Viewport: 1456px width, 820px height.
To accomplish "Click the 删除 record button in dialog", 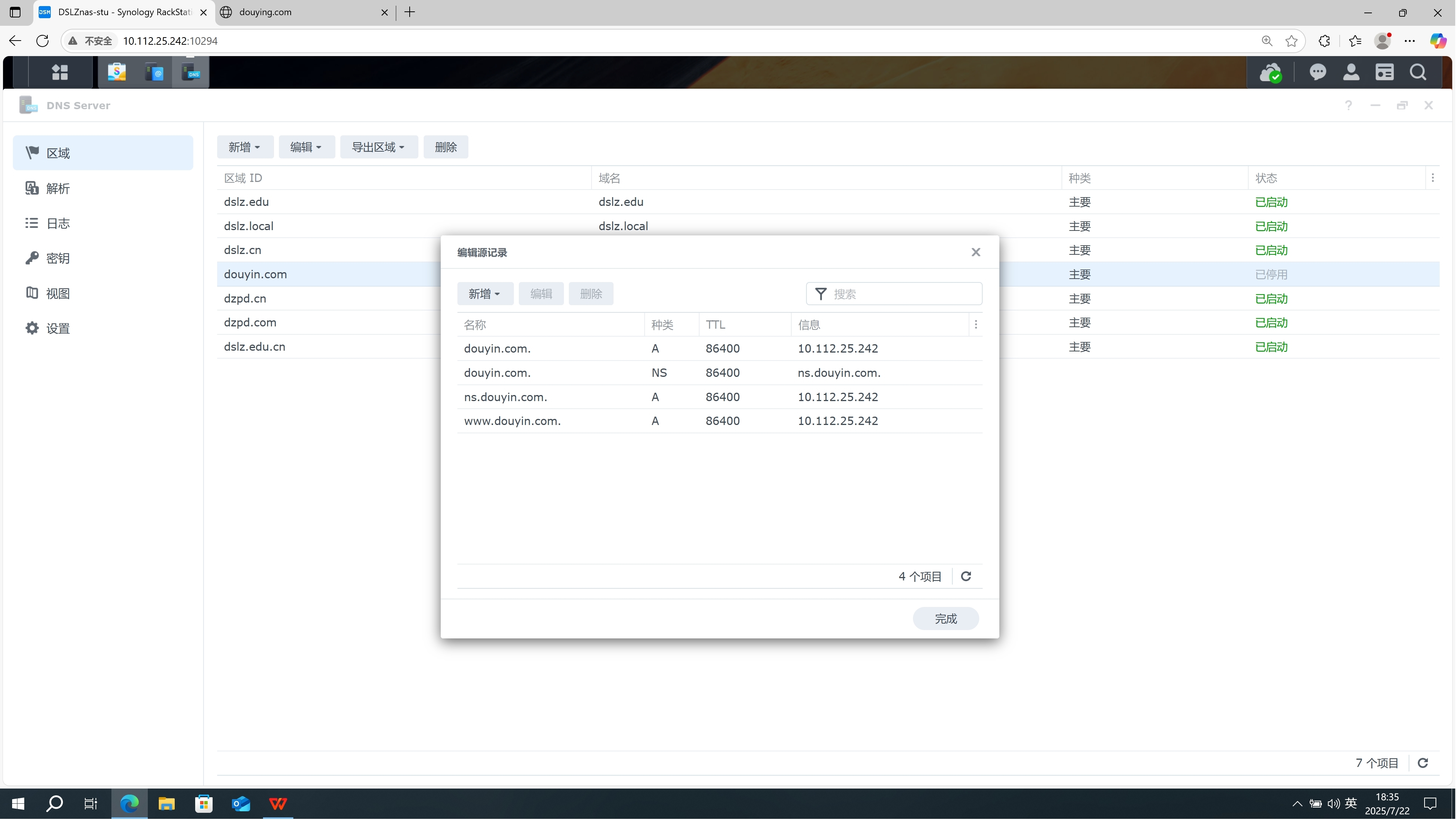I will [x=591, y=293].
